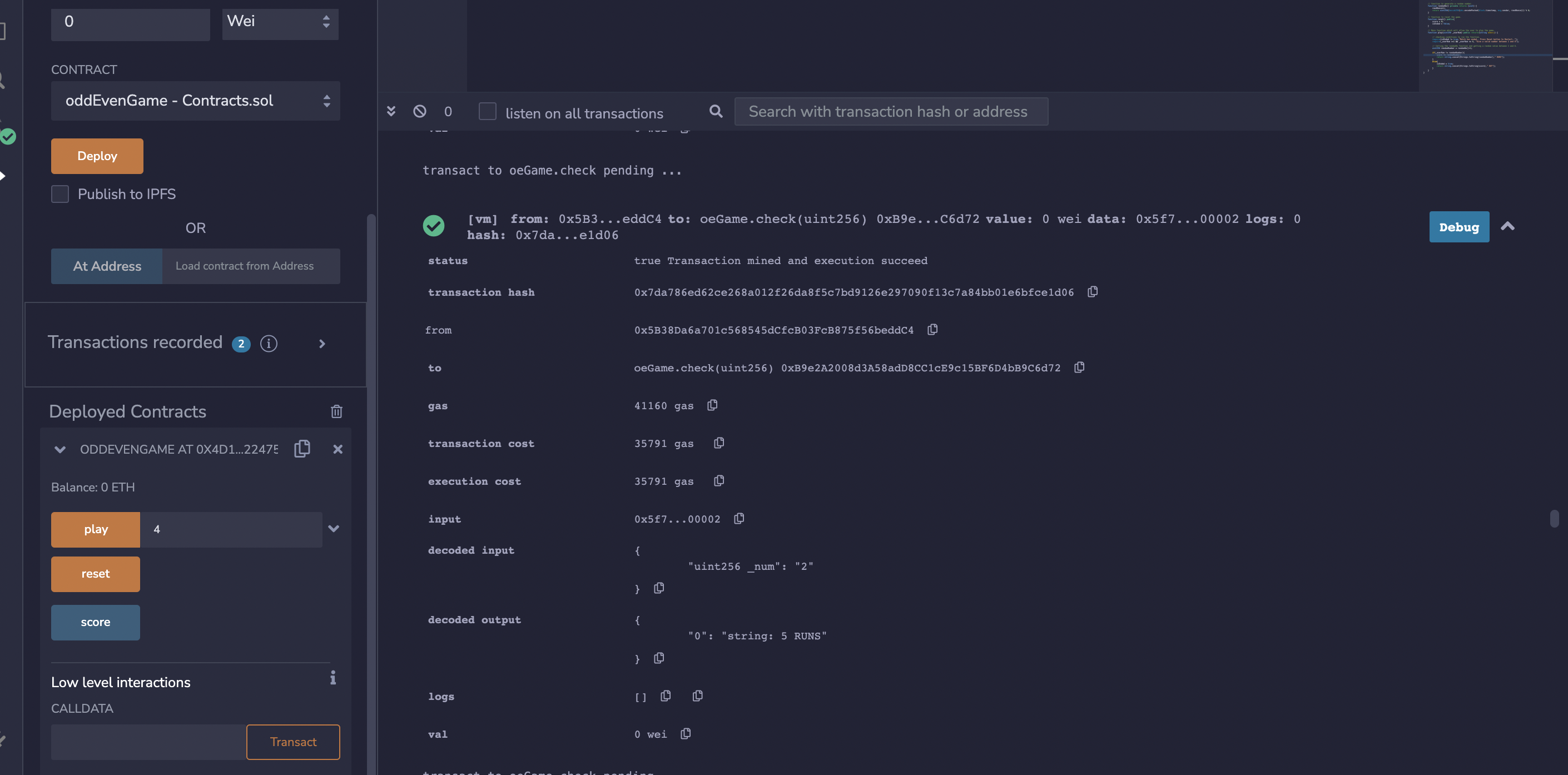Copy the deployed ODDEVENGAME contract address

(x=302, y=449)
